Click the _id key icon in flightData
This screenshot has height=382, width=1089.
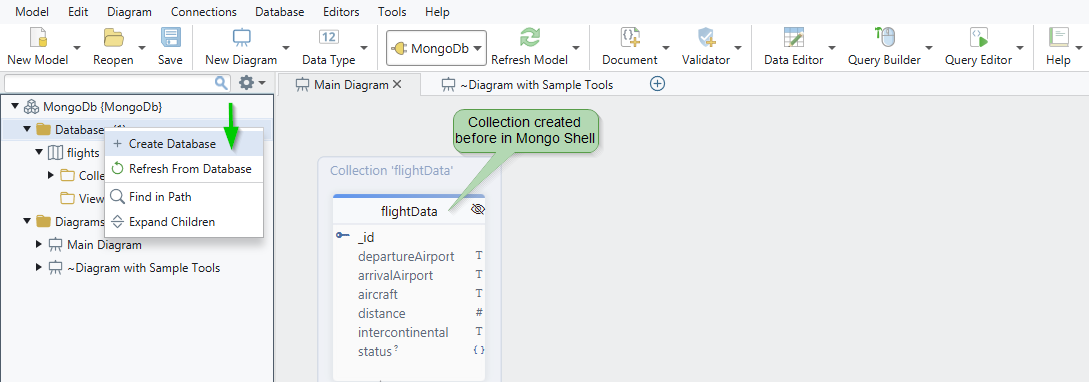[343, 236]
